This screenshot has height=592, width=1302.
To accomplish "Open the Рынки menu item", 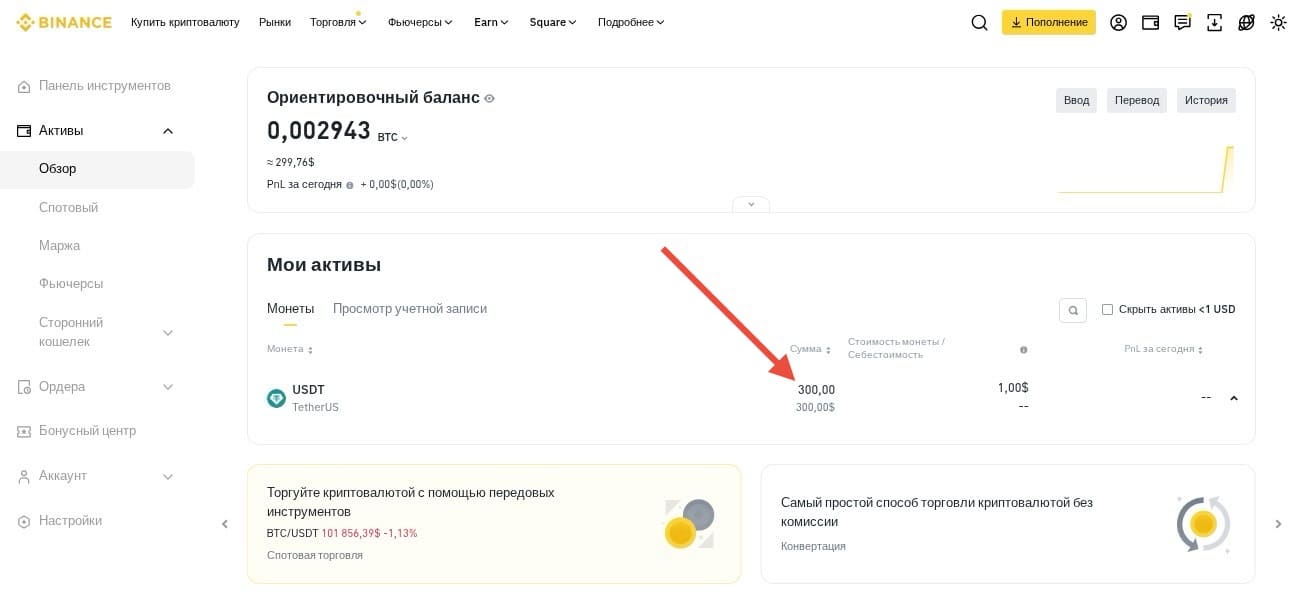I will (x=275, y=22).
